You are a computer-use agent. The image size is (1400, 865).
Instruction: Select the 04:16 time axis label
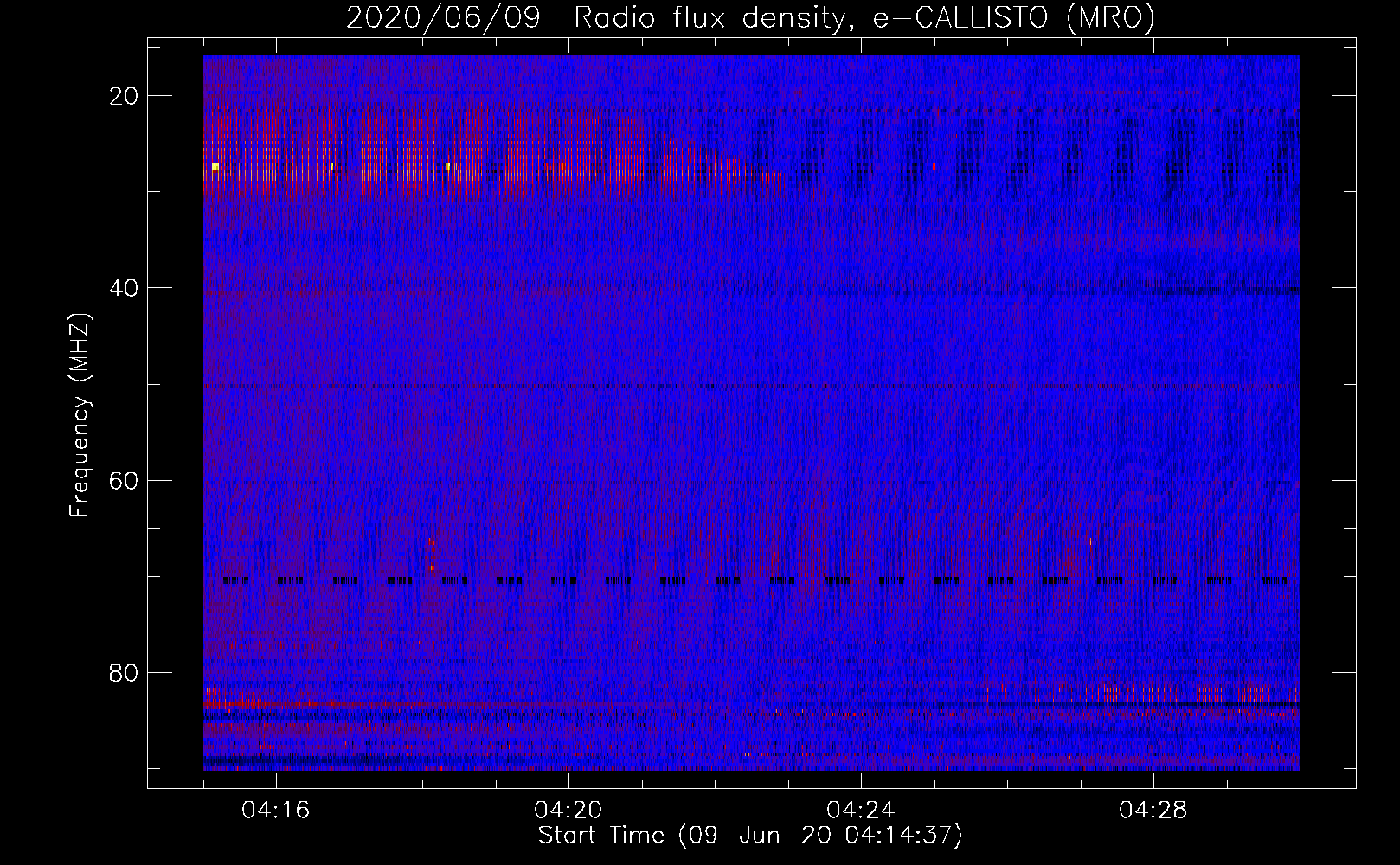click(276, 811)
